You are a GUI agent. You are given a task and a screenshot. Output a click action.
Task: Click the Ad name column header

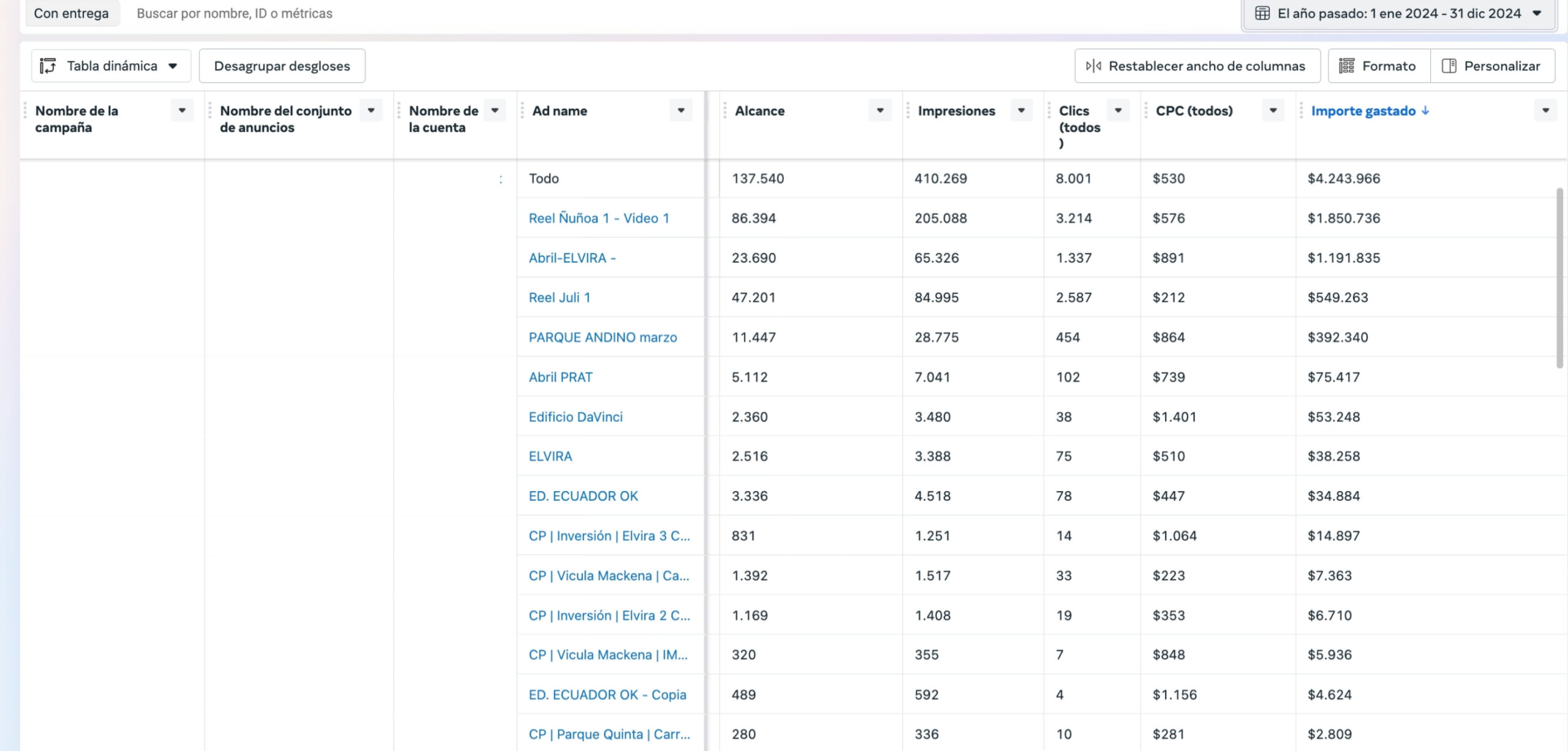[560, 111]
